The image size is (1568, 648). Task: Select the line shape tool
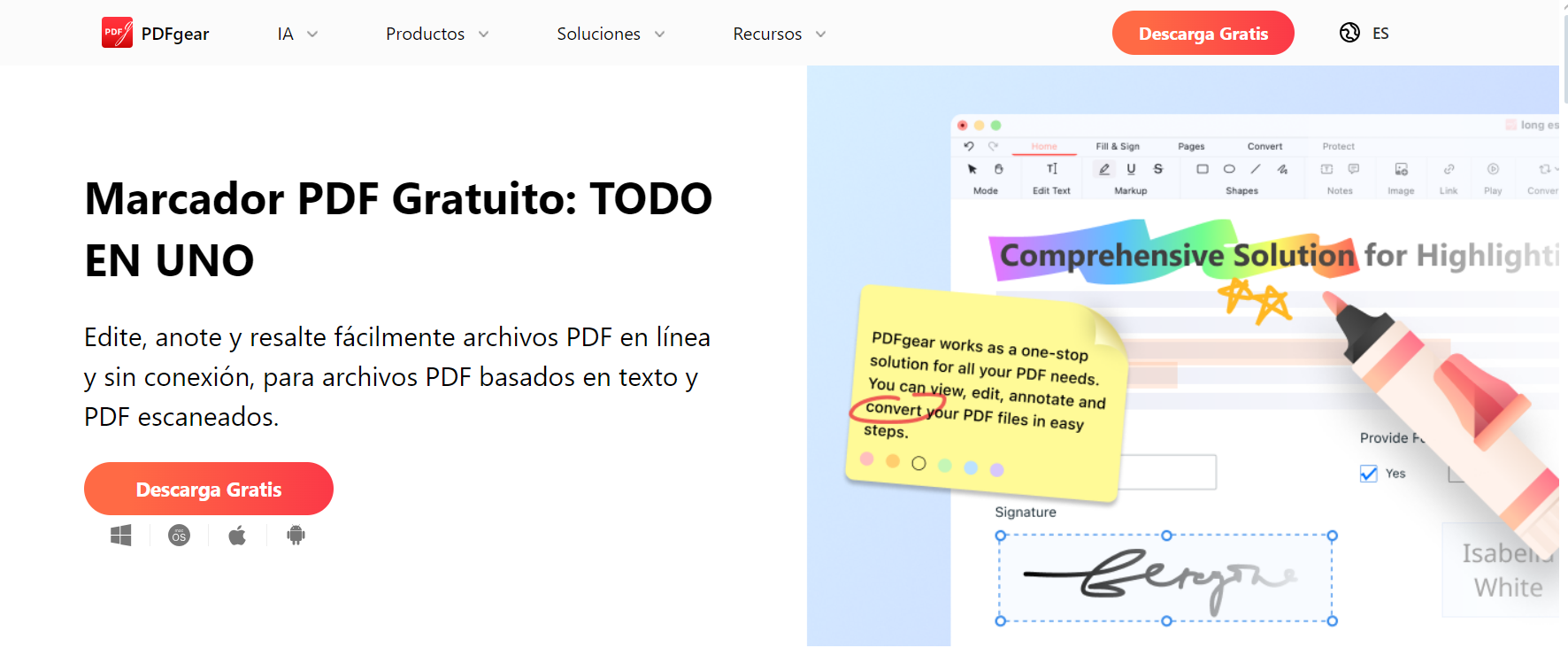pos(1256,169)
